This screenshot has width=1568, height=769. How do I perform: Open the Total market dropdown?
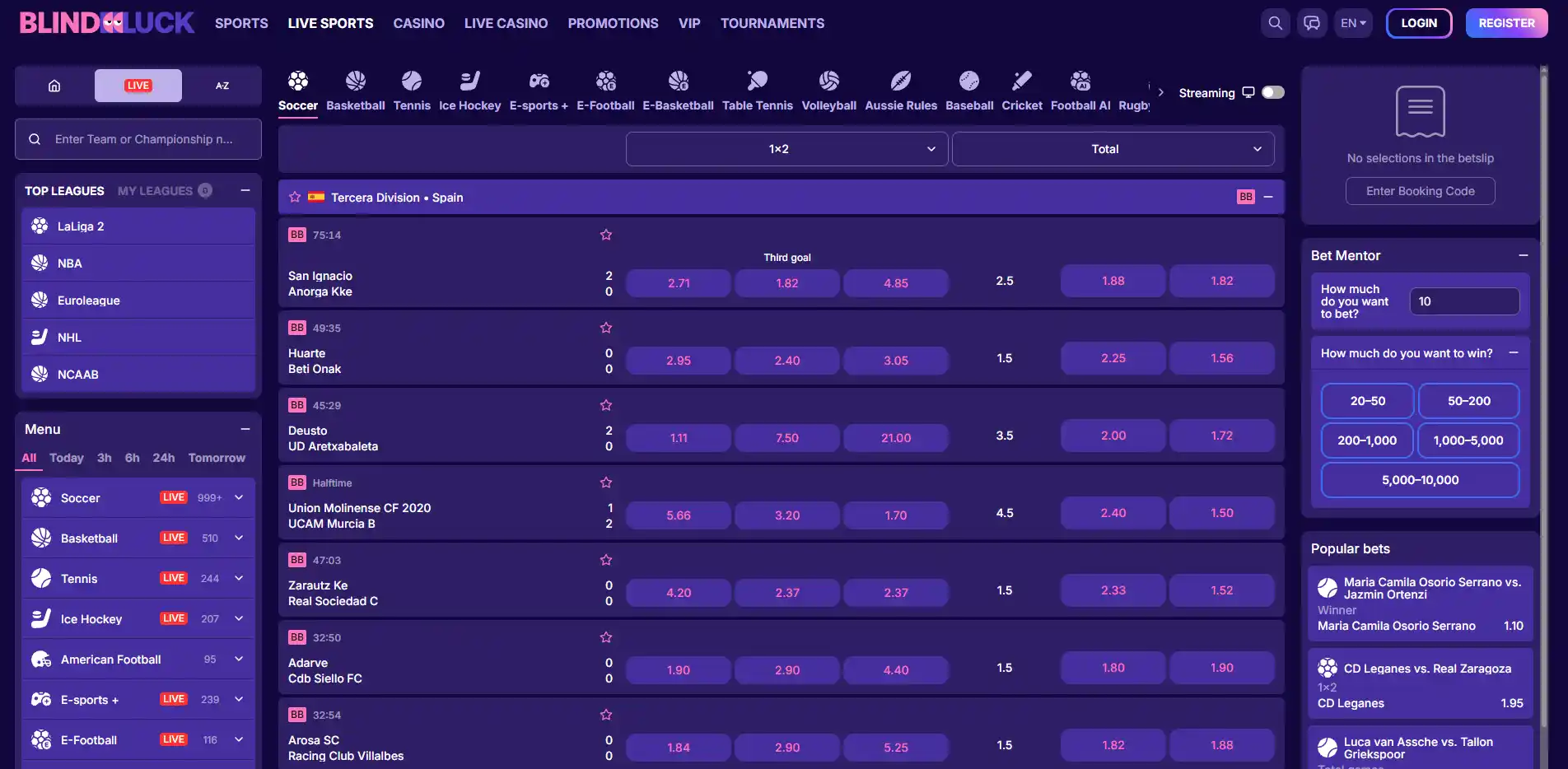1113,149
